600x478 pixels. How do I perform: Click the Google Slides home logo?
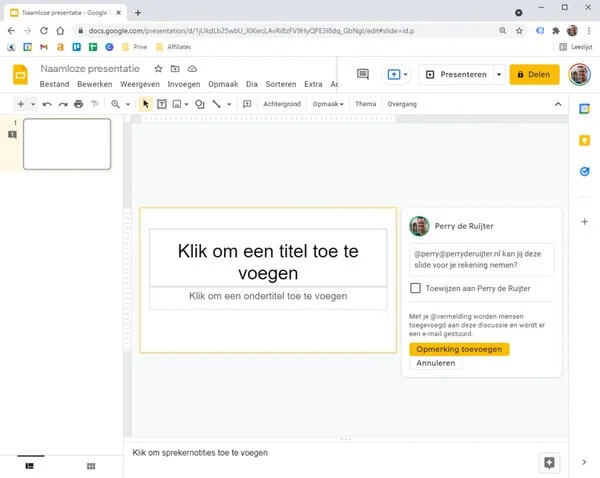(20, 74)
